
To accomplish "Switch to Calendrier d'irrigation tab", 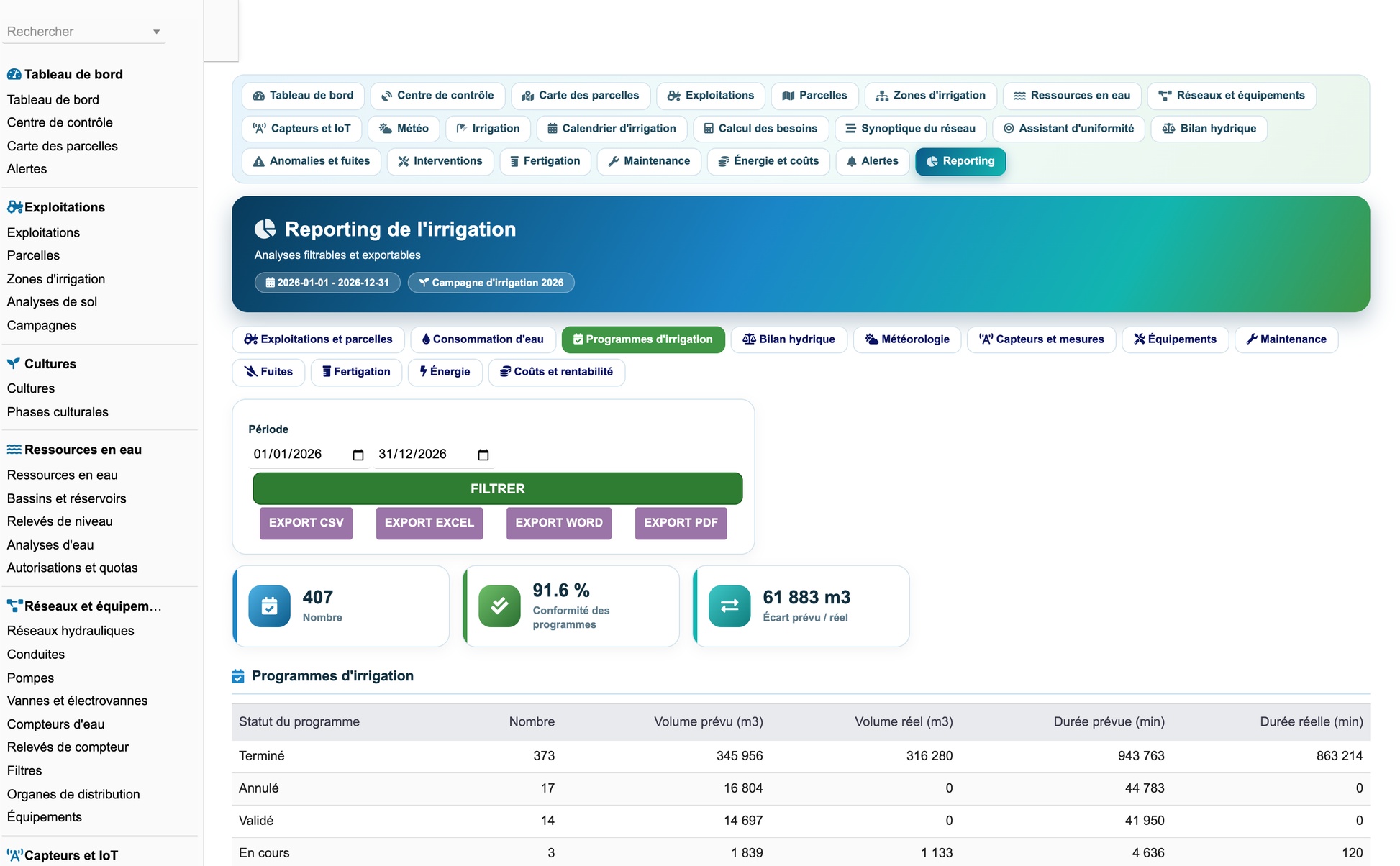I will click(x=612, y=129).
